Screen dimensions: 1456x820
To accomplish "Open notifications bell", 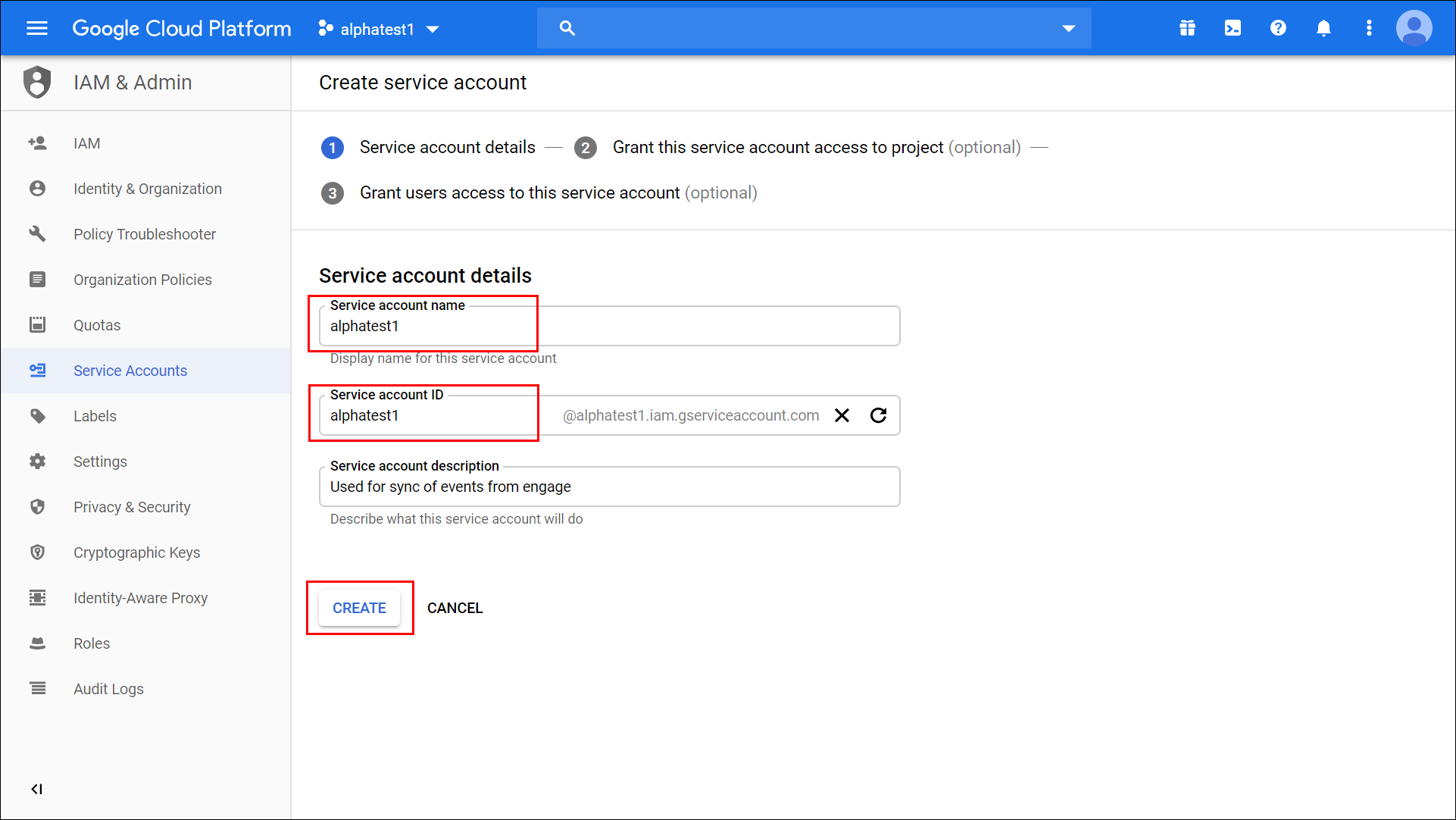I will click(1323, 29).
